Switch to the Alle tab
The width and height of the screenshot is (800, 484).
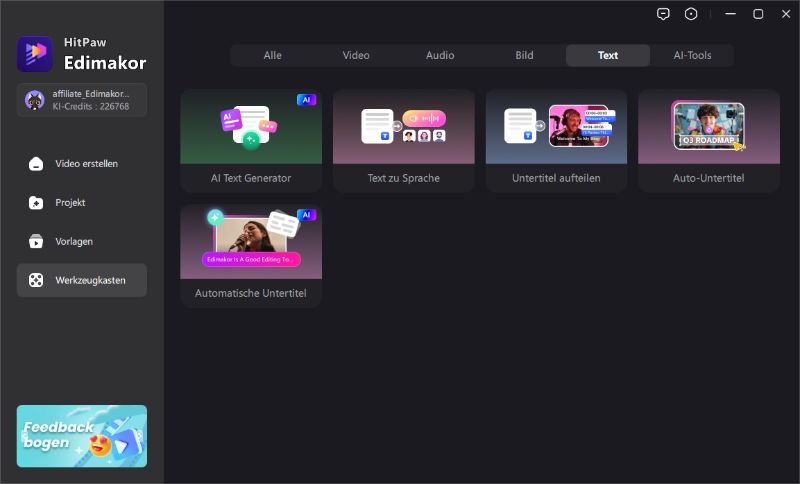272,56
